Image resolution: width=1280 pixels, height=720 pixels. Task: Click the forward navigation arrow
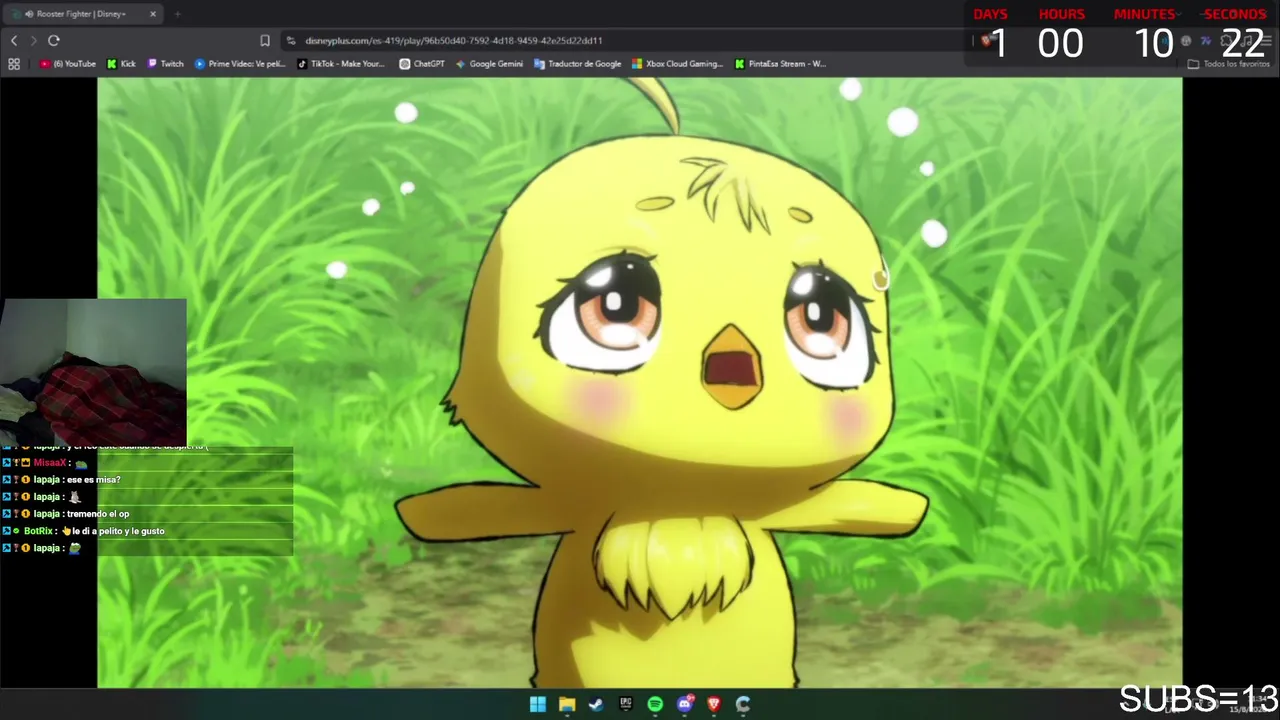click(x=33, y=40)
